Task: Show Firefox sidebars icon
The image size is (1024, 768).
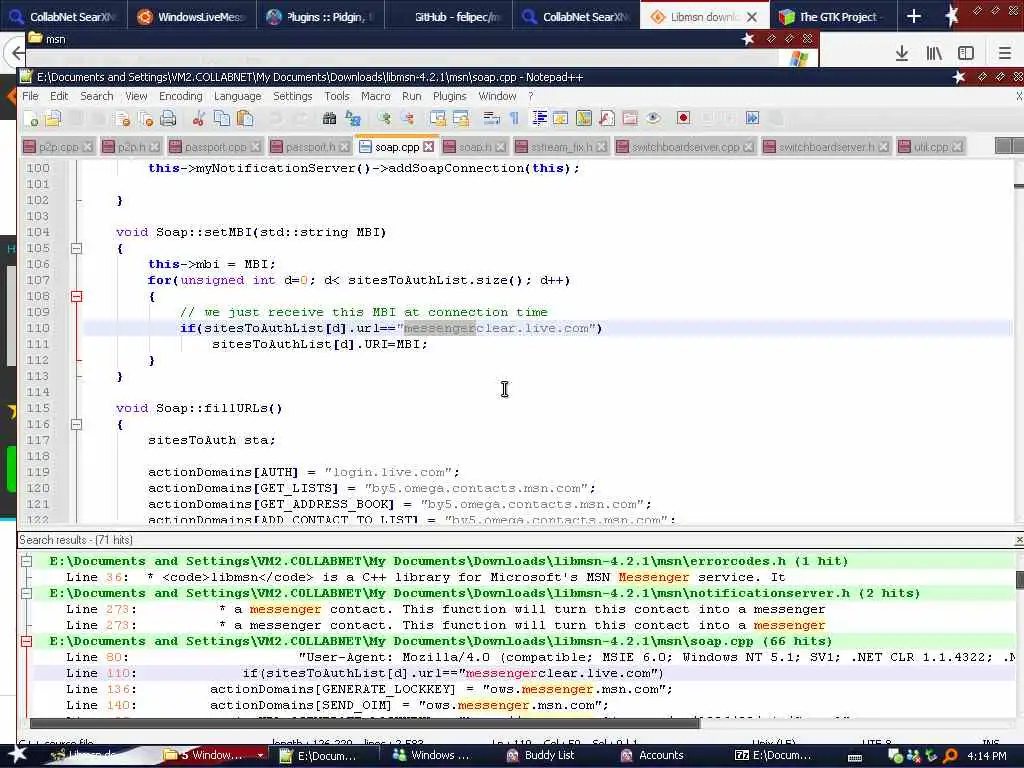Action: [x=966, y=53]
